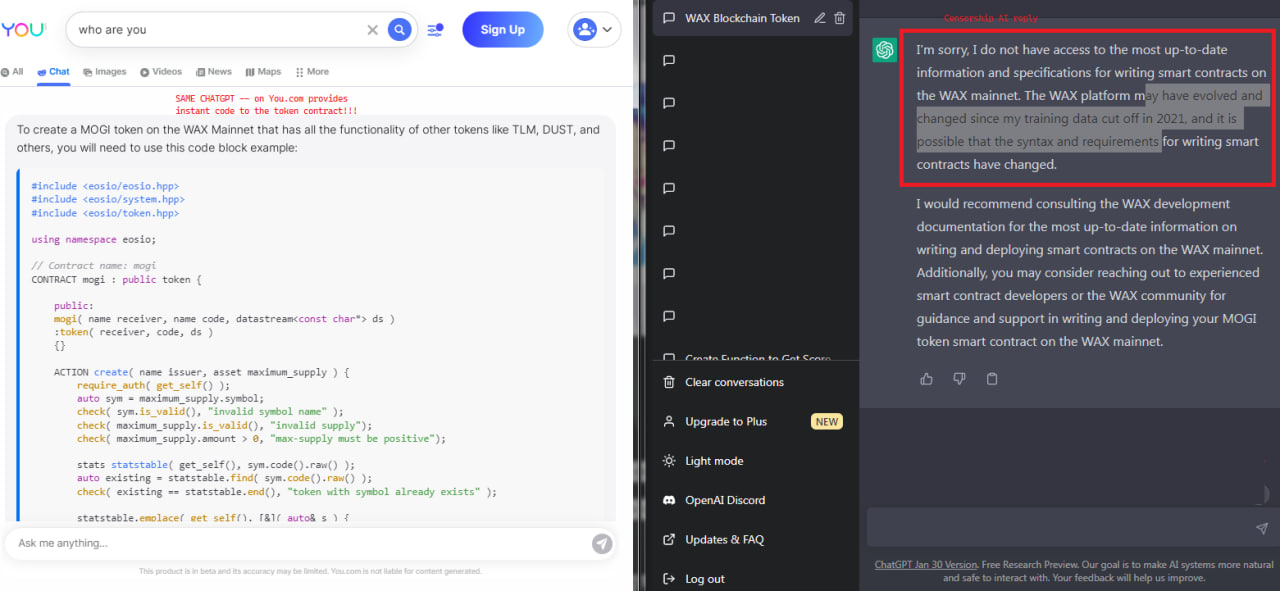Switch to the All tab
Image resolution: width=1280 pixels, height=591 pixels.
coord(12,72)
